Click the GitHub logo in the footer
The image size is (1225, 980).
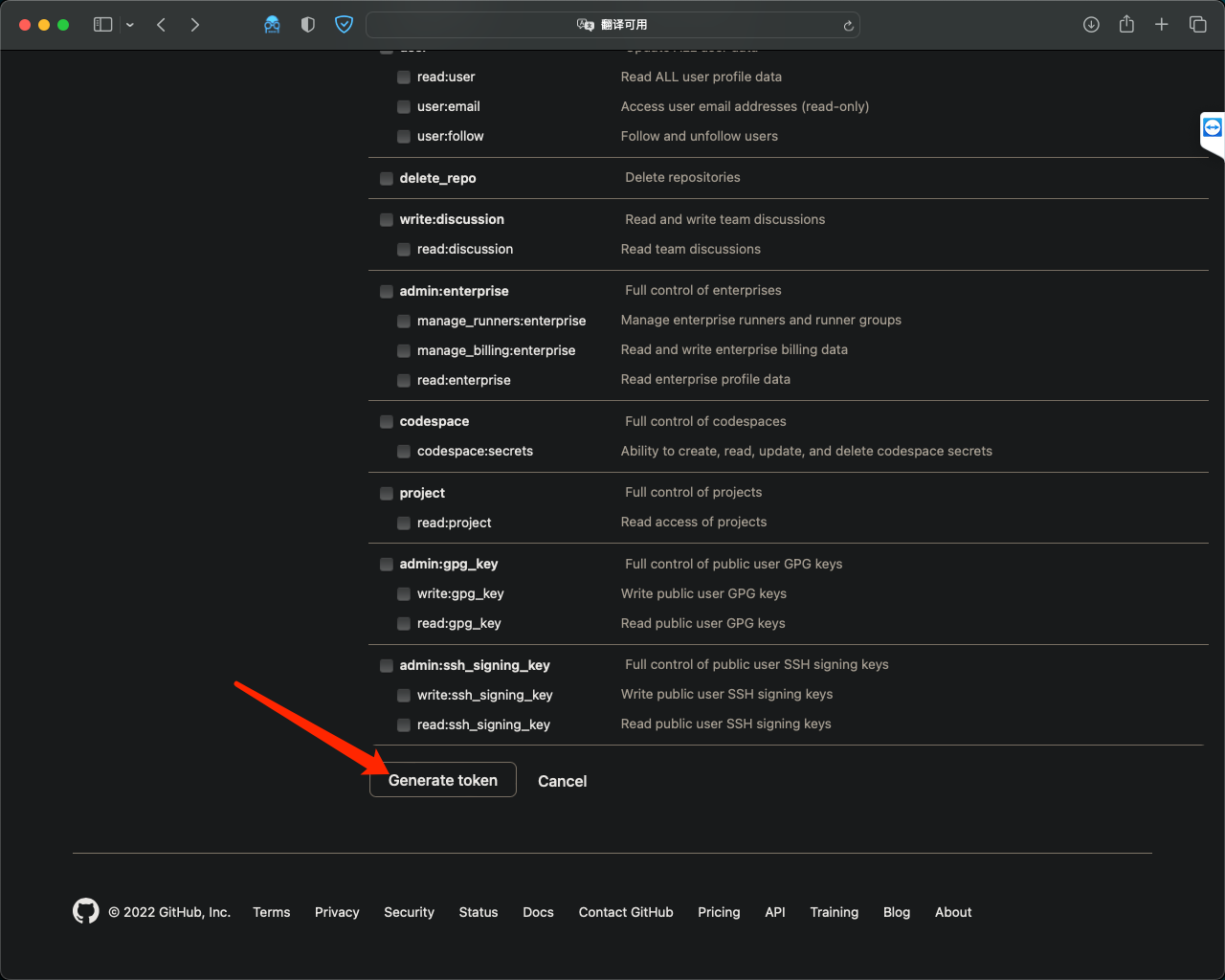(x=85, y=911)
